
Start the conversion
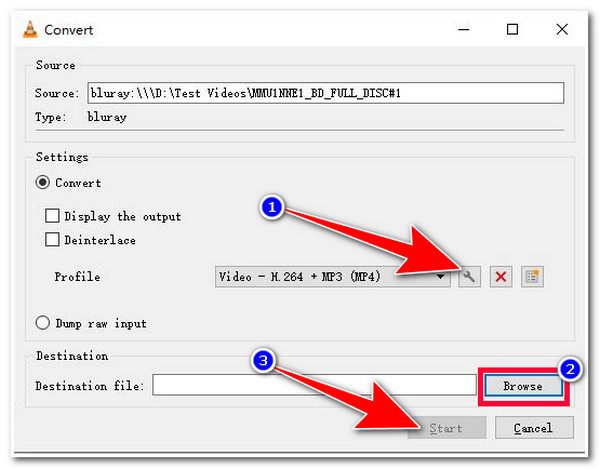coord(447,428)
